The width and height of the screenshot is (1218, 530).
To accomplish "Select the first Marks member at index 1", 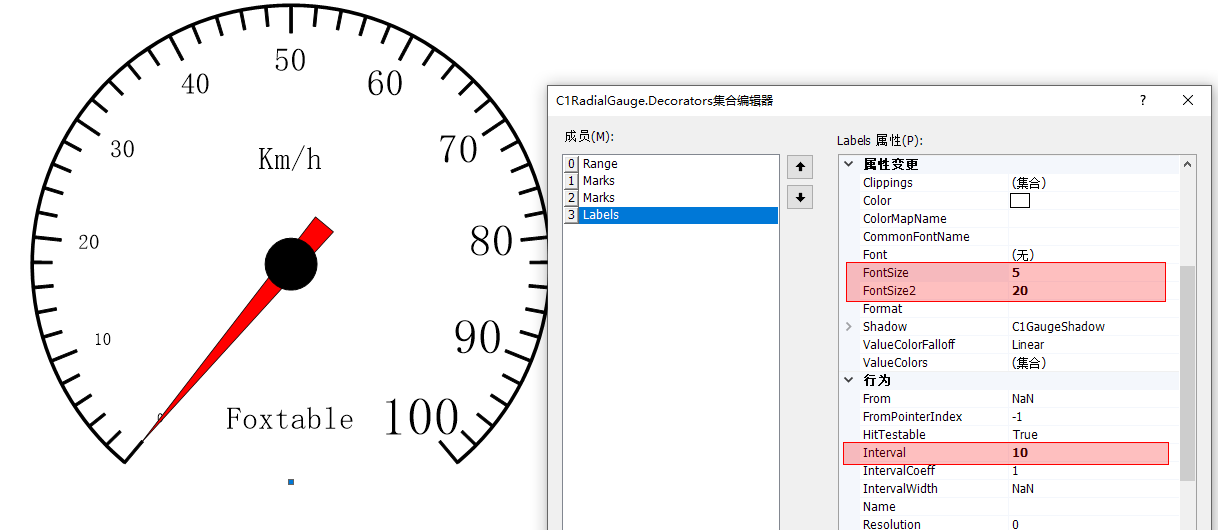I will click(598, 181).
